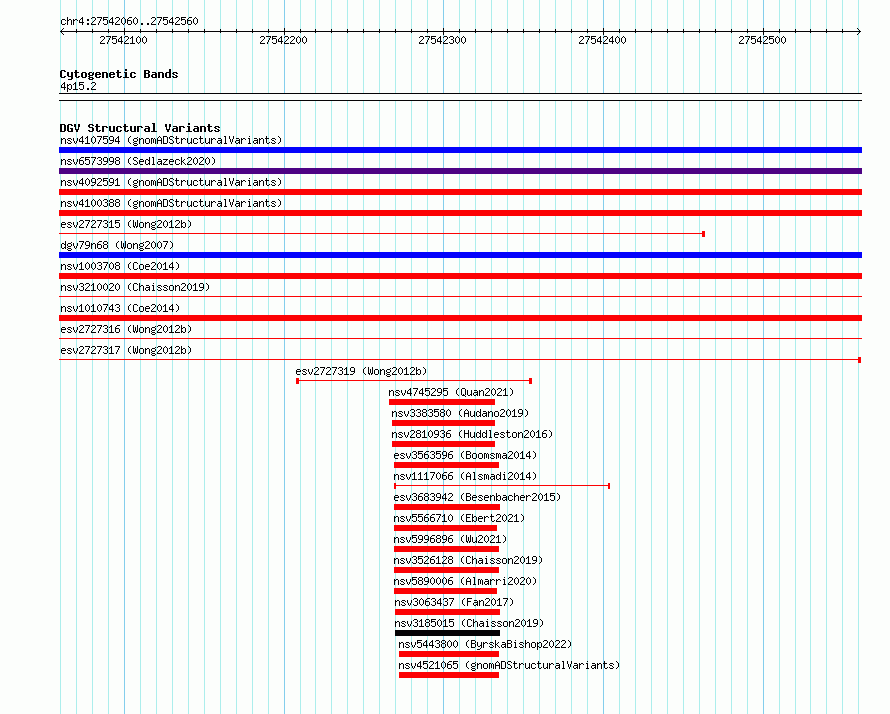Click ruler position 27542100
890x714 pixels.
tap(123, 40)
